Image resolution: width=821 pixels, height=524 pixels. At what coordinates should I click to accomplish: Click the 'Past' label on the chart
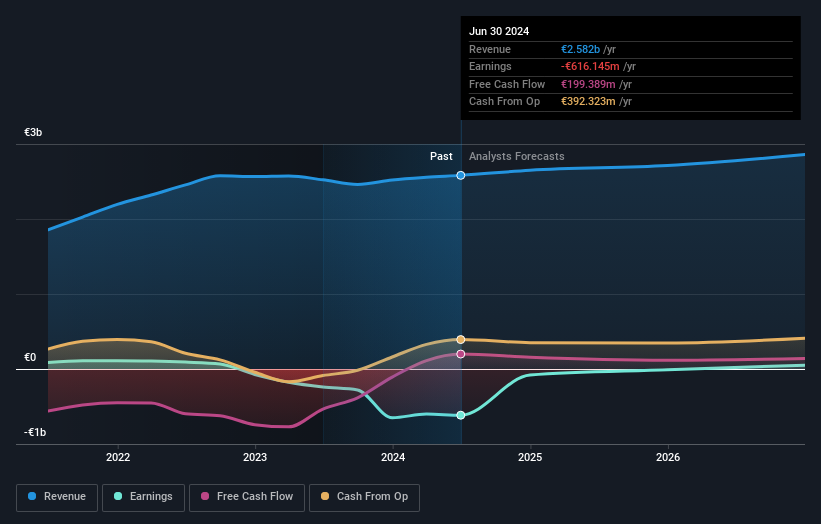click(x=441, y=156)
